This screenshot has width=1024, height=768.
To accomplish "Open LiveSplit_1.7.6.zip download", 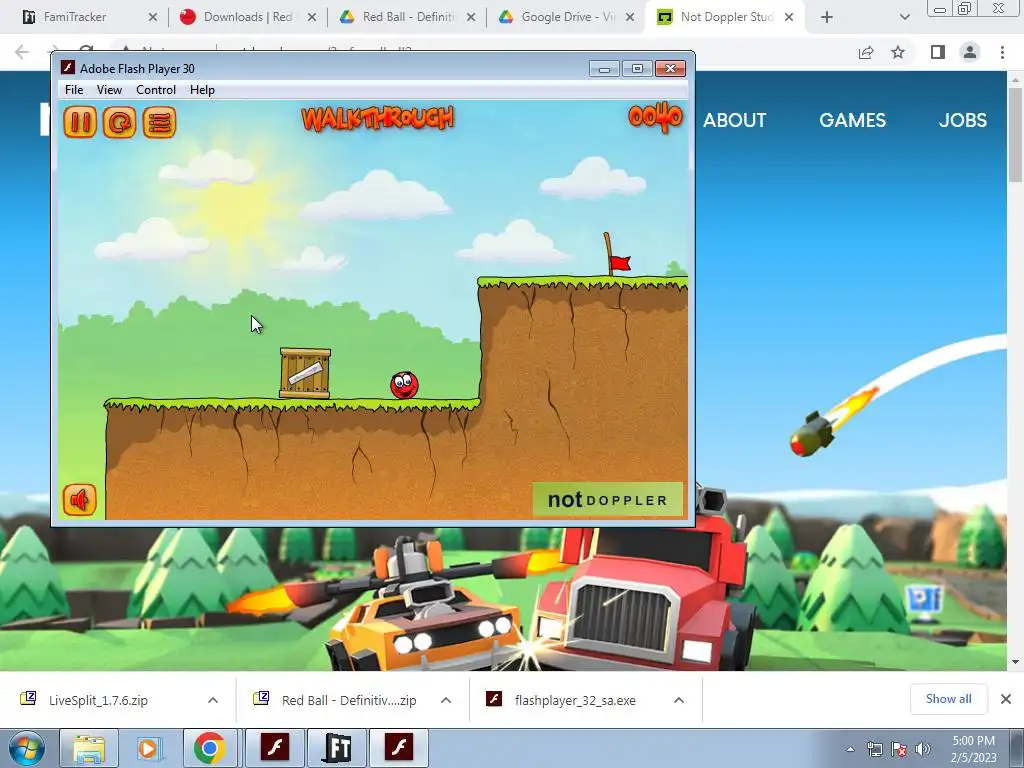I will click(98, 700).
